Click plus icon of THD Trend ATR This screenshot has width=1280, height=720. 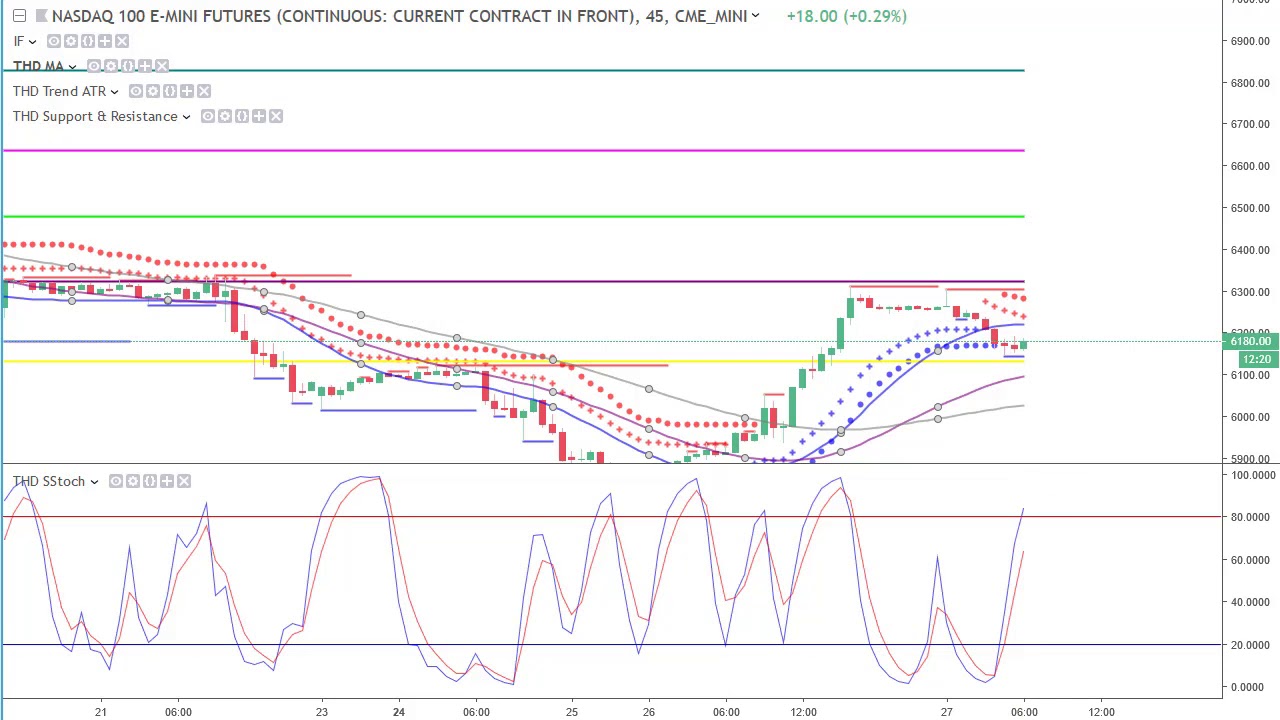187,91
